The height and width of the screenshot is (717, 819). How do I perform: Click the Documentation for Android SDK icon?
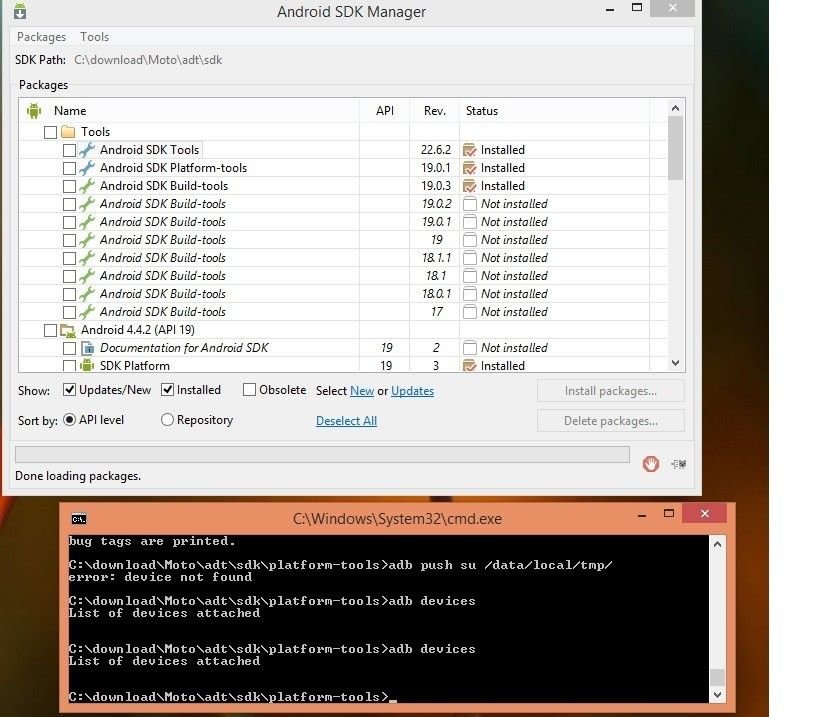tap(87, 348)
